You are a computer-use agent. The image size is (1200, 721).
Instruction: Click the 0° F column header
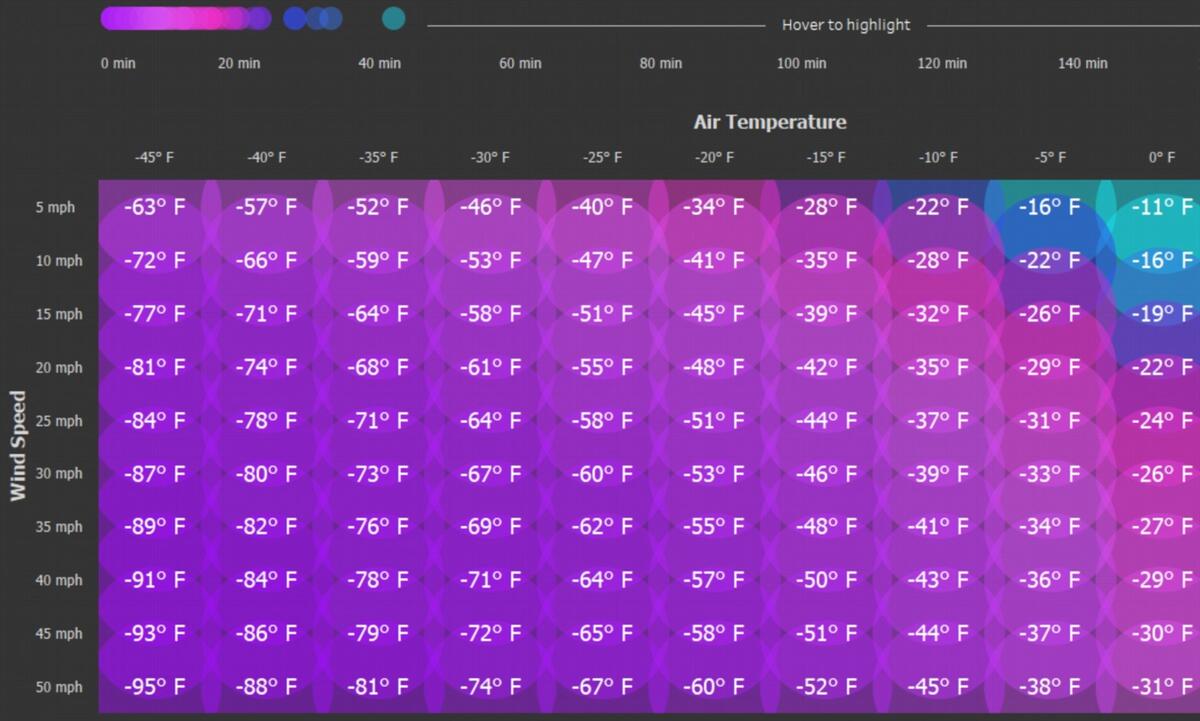coord(1162,158)
